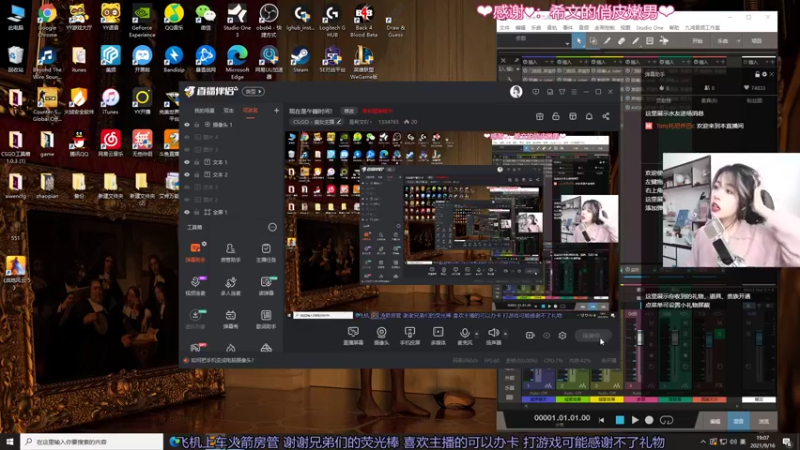Add a 多媒体 media source
The image size is (800, 450).
438,336
